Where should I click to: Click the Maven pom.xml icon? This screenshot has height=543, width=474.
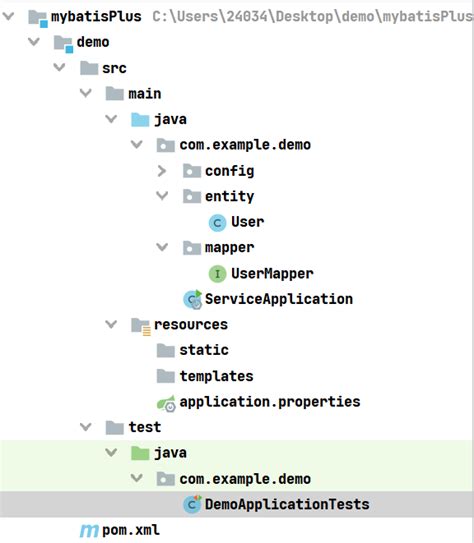[89, 531]
